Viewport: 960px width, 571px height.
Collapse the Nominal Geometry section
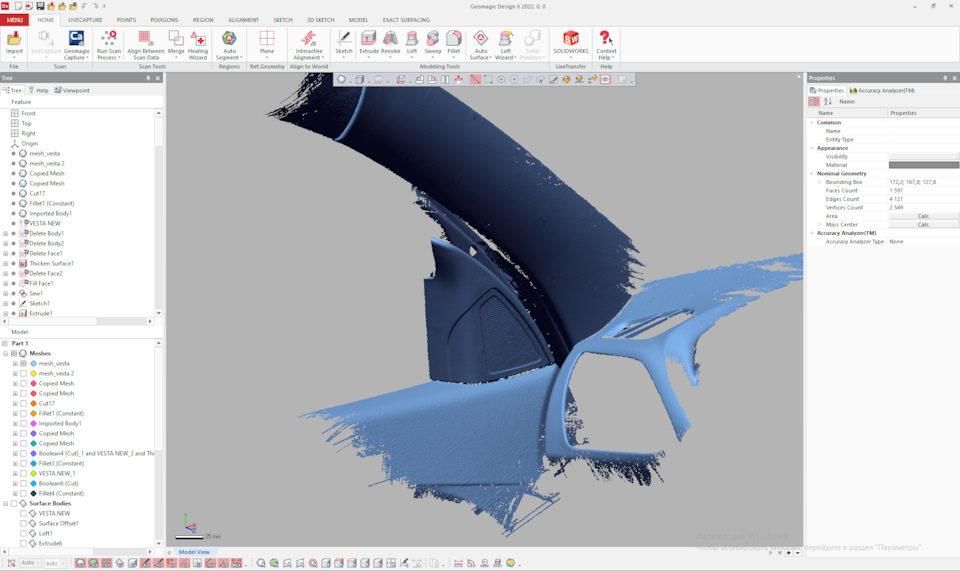coord(812,173)
